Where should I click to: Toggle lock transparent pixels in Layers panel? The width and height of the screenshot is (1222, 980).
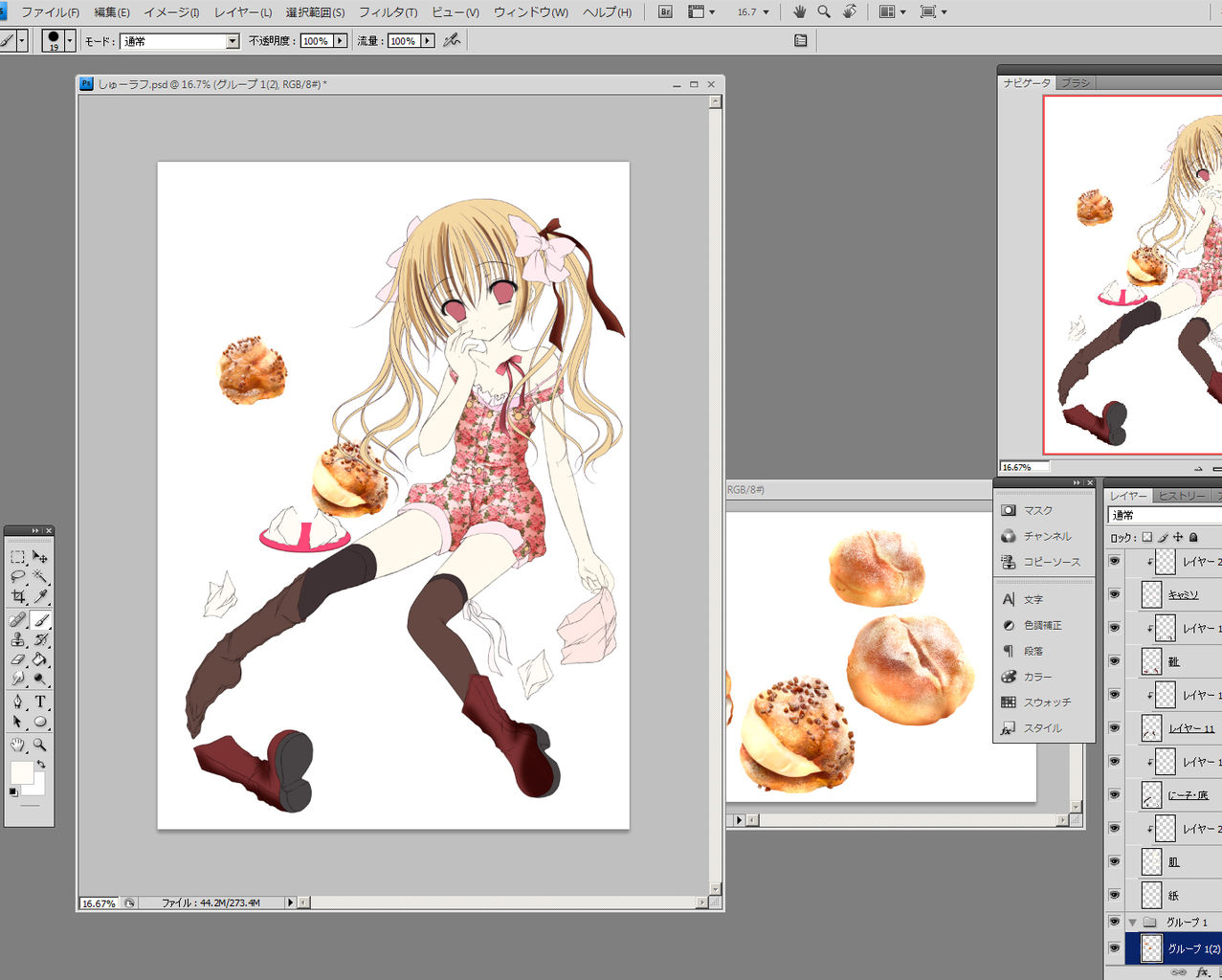(1147, 538)
